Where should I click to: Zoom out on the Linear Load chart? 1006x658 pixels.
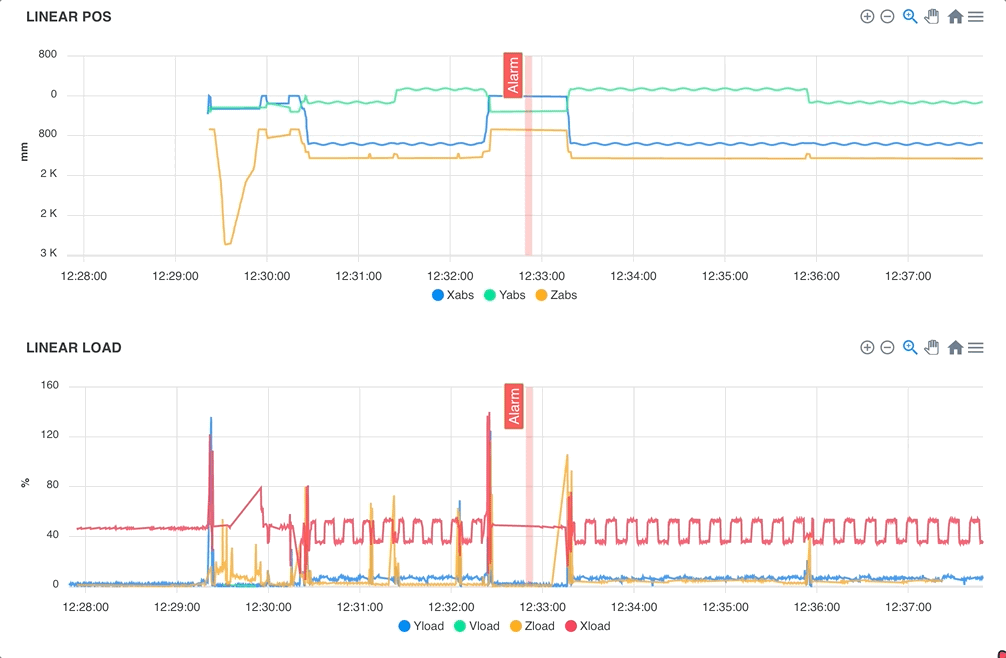(887, 348)
